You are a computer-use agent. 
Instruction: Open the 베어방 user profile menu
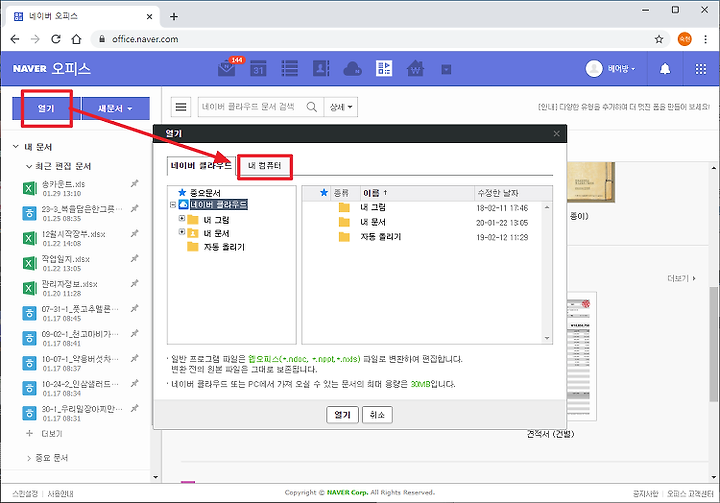611,69
